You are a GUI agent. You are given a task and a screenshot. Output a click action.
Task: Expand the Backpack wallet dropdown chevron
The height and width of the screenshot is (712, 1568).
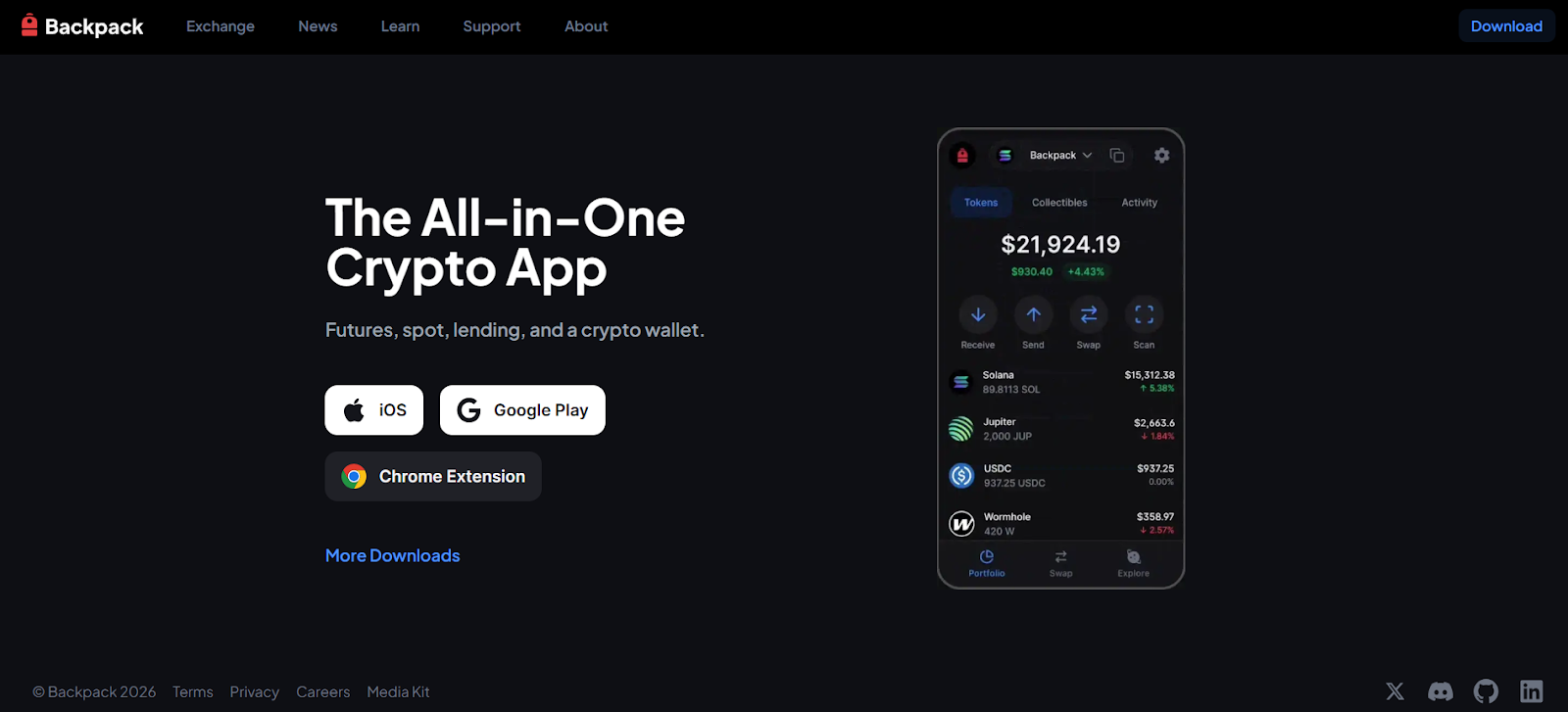click(x=1087, y=156)
